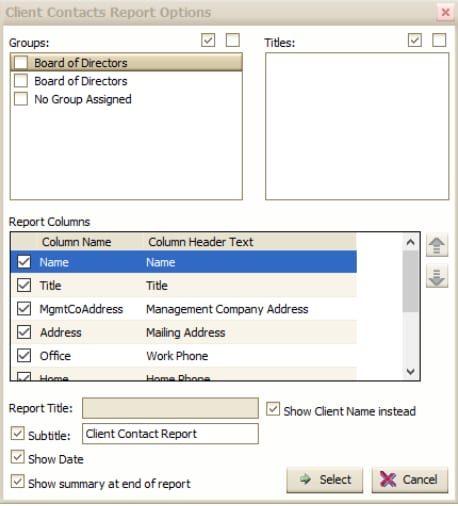Close the Client Contacts Report Options dialog

pyautogui.click(x=445, y=12)
